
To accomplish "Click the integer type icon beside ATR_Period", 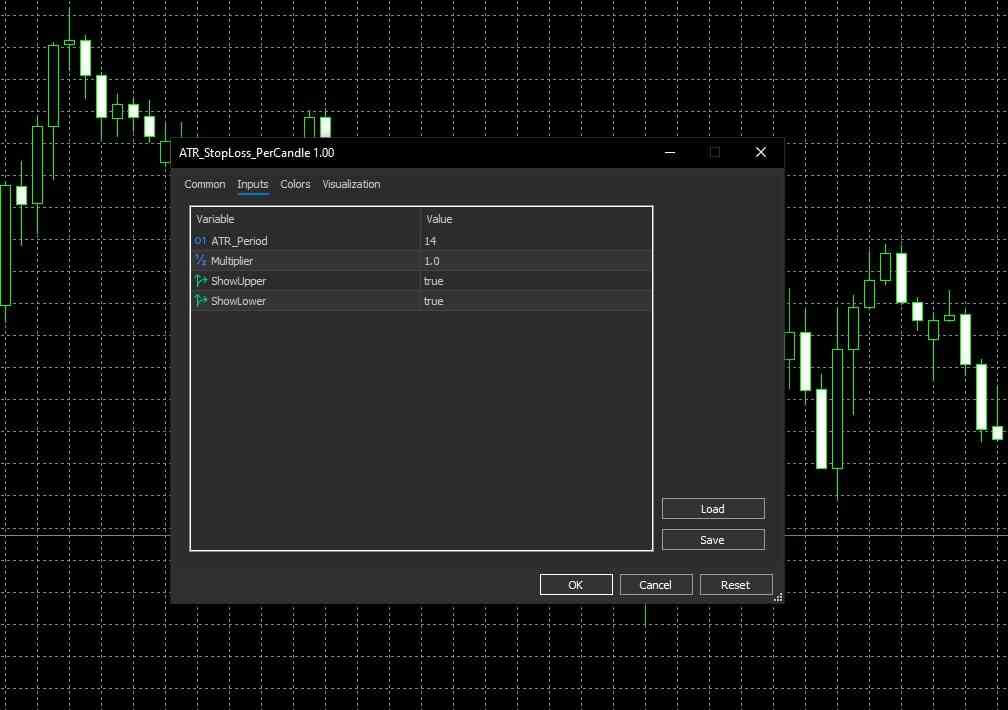I will click(200, 241).
